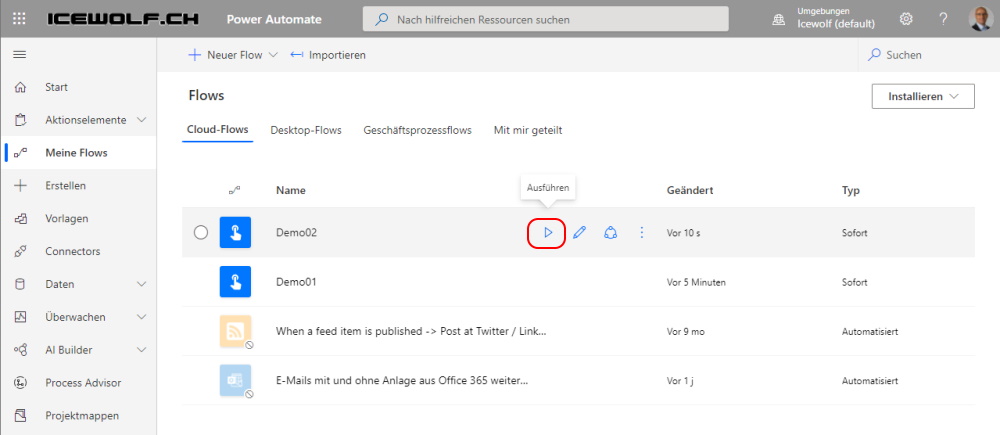Viewport: 1000px width, 435px height.
Task: Select Meine Flows in the sidebar
Action: [78, 152]
